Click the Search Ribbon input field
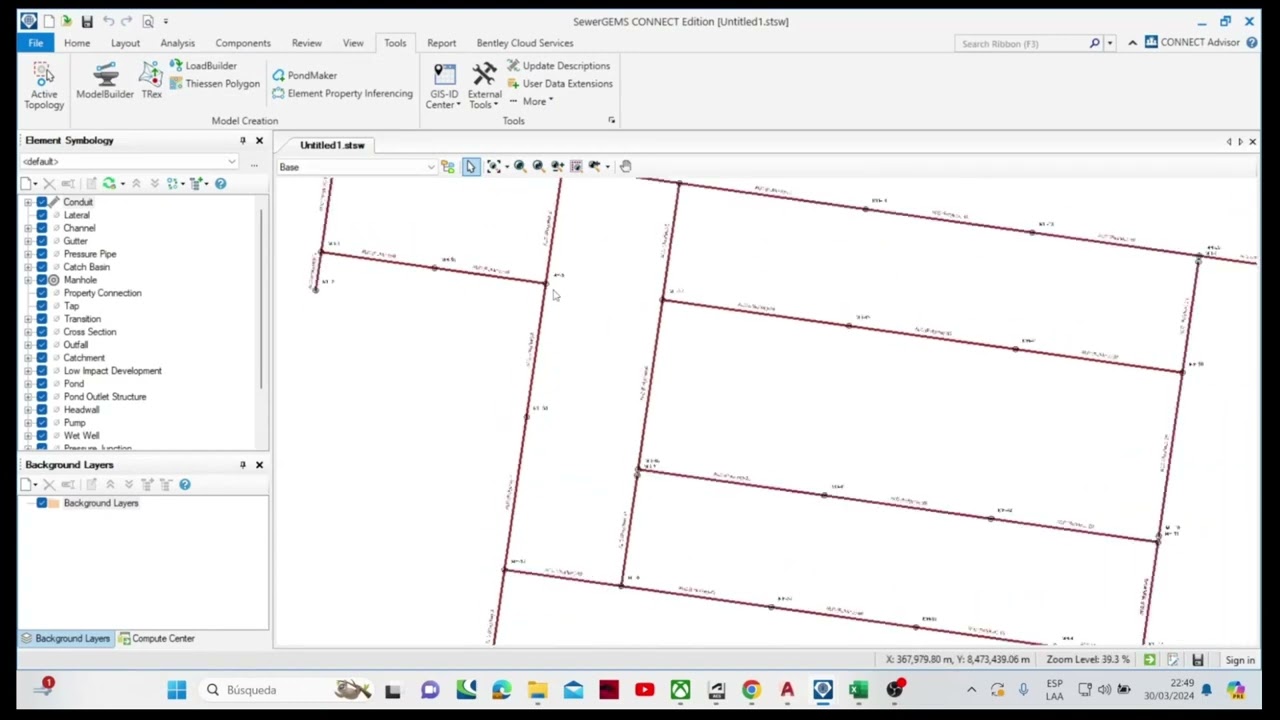 click(x=1027, y=43)
